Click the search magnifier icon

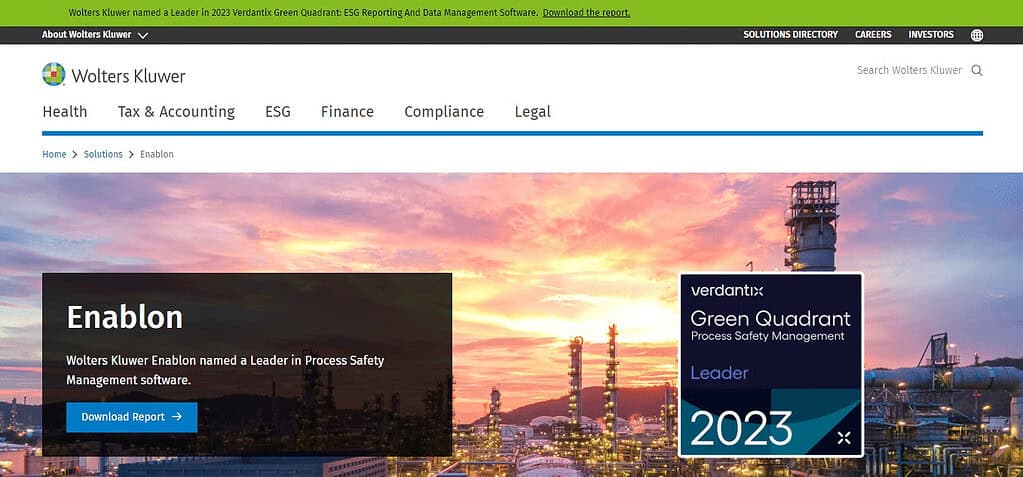(x=977, y=70)
